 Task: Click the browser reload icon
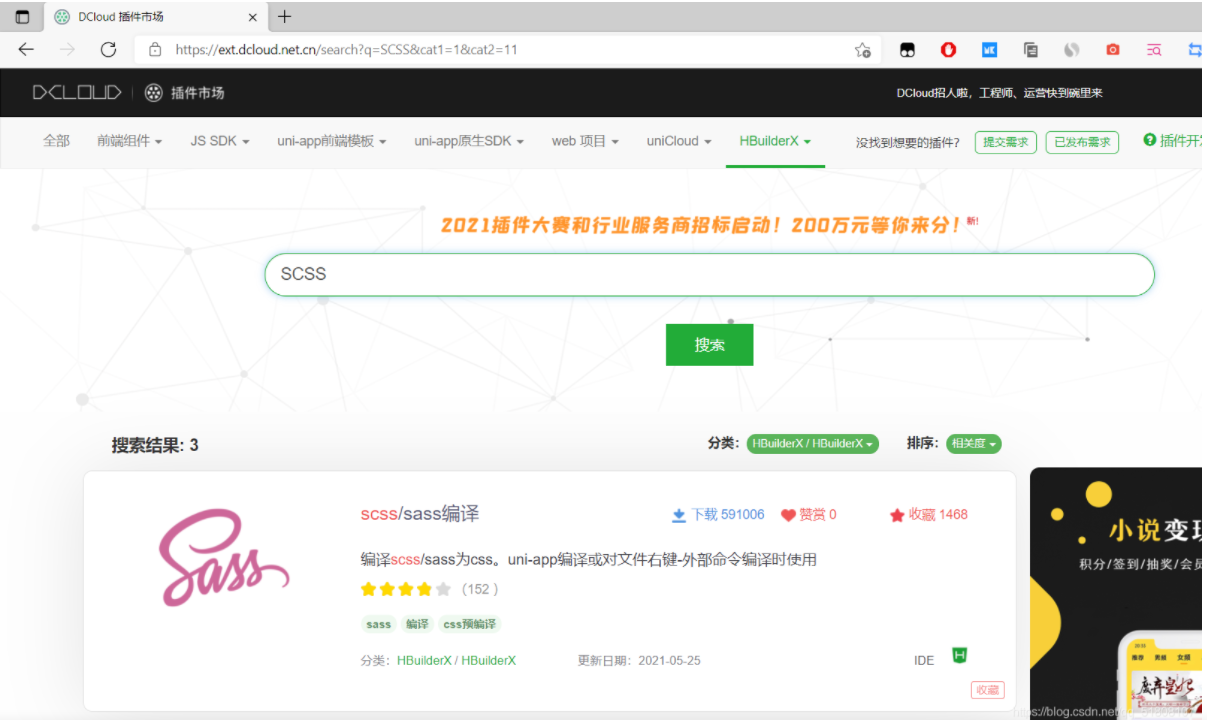click(108, 49)
